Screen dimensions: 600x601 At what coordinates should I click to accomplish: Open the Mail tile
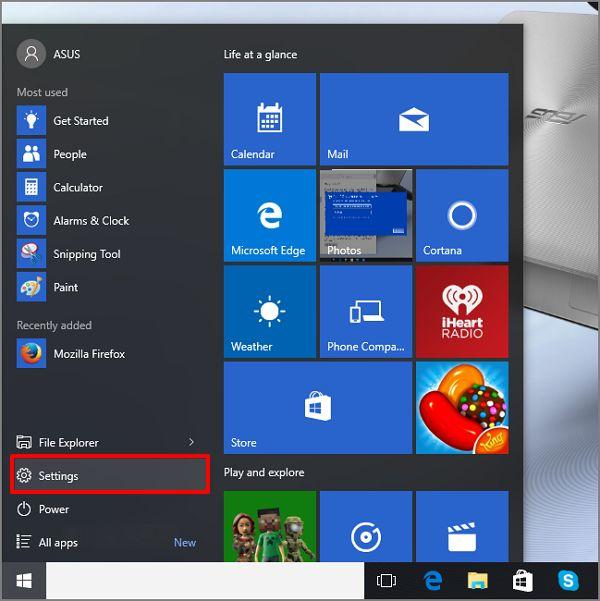point(414,119)
